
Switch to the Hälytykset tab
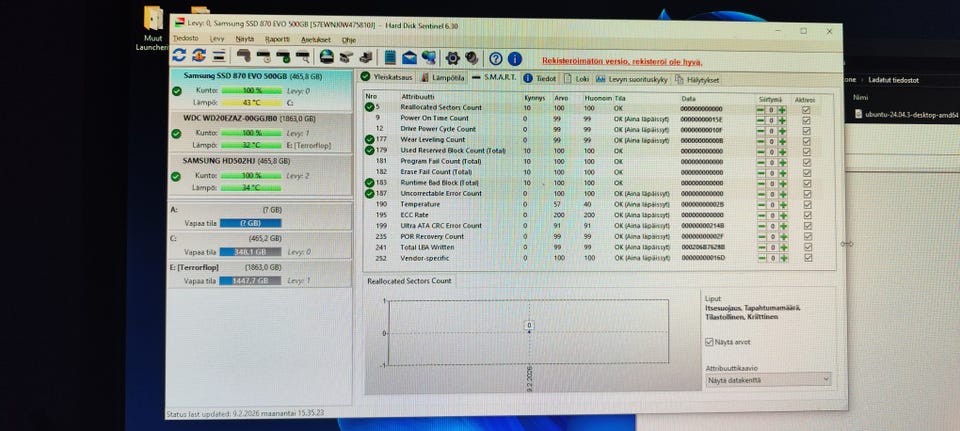coord(697,80)
